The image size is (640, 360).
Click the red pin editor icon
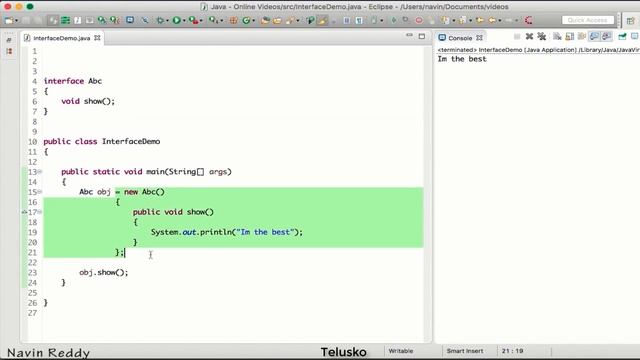pyautogui.click(x=529, y=20)
